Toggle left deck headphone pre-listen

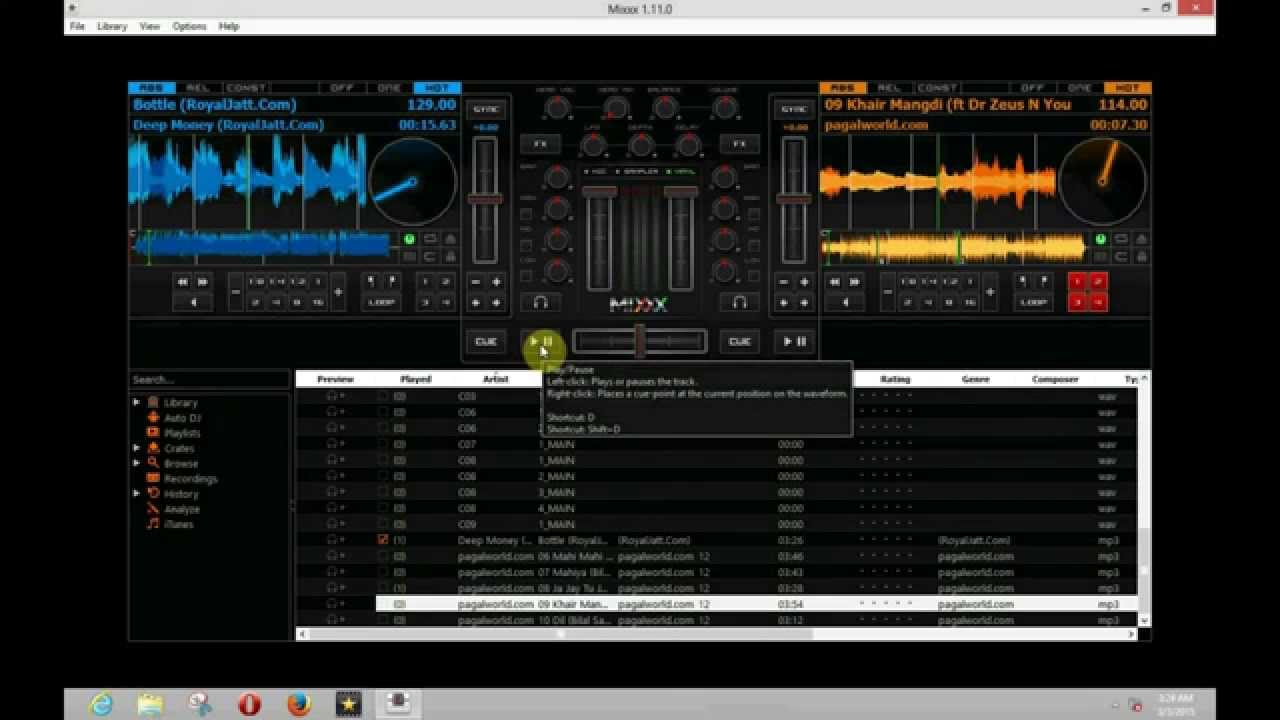click(540, 301)
